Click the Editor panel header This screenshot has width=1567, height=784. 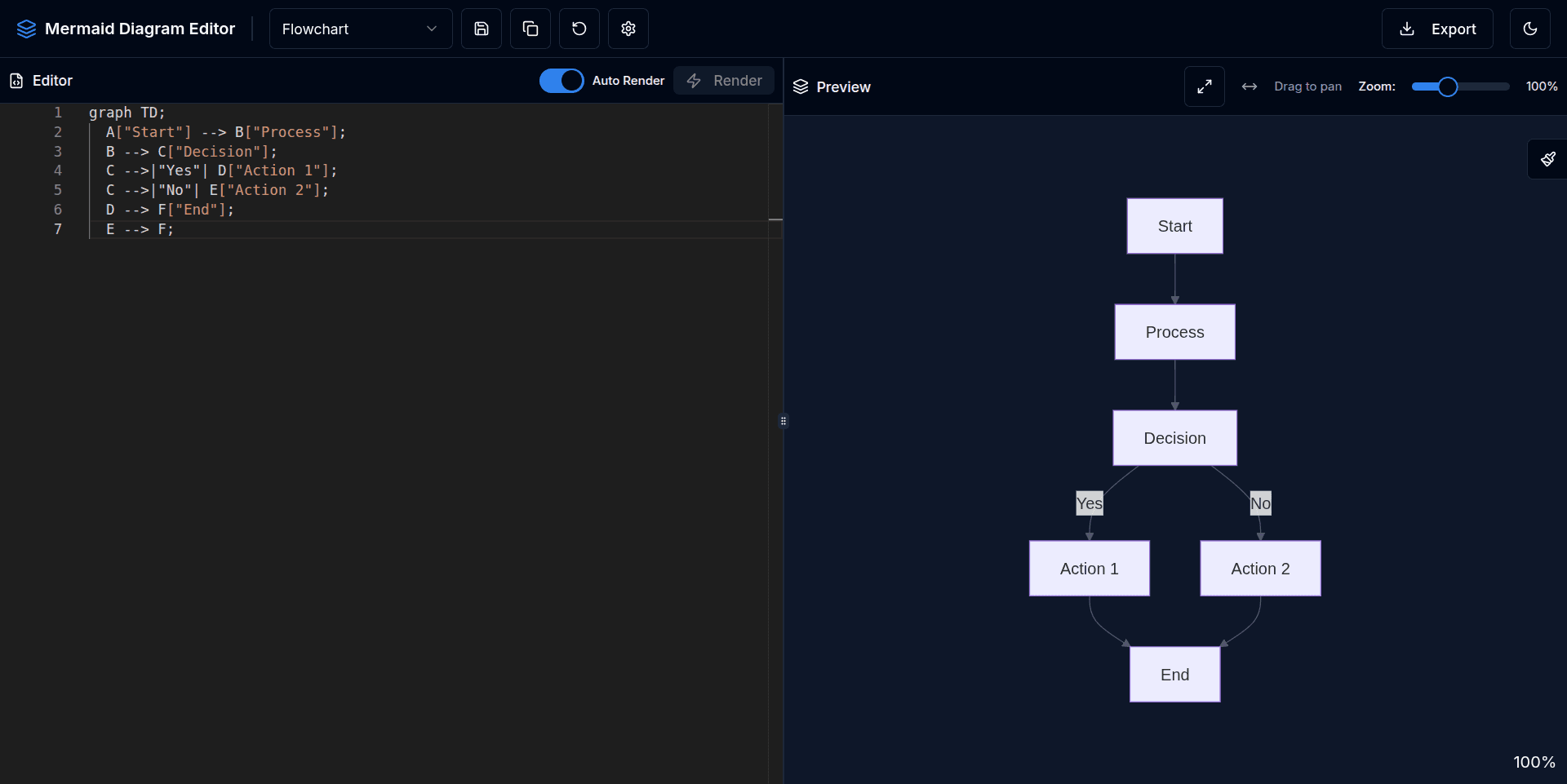(51, 81)
